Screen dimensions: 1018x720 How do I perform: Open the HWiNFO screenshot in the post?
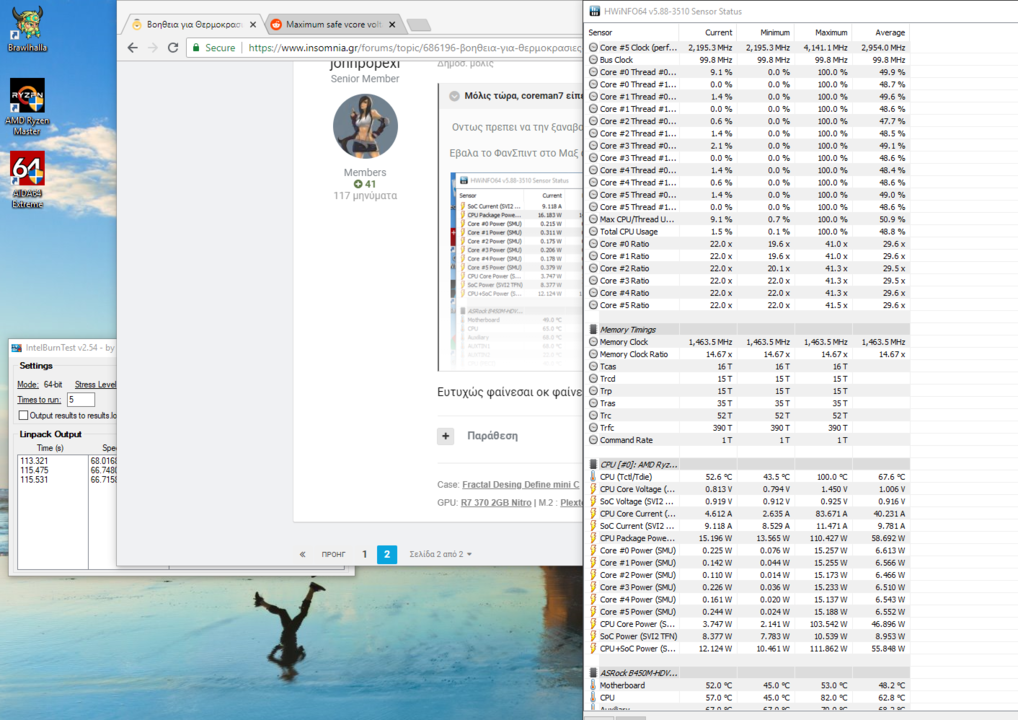coord(516,271)
